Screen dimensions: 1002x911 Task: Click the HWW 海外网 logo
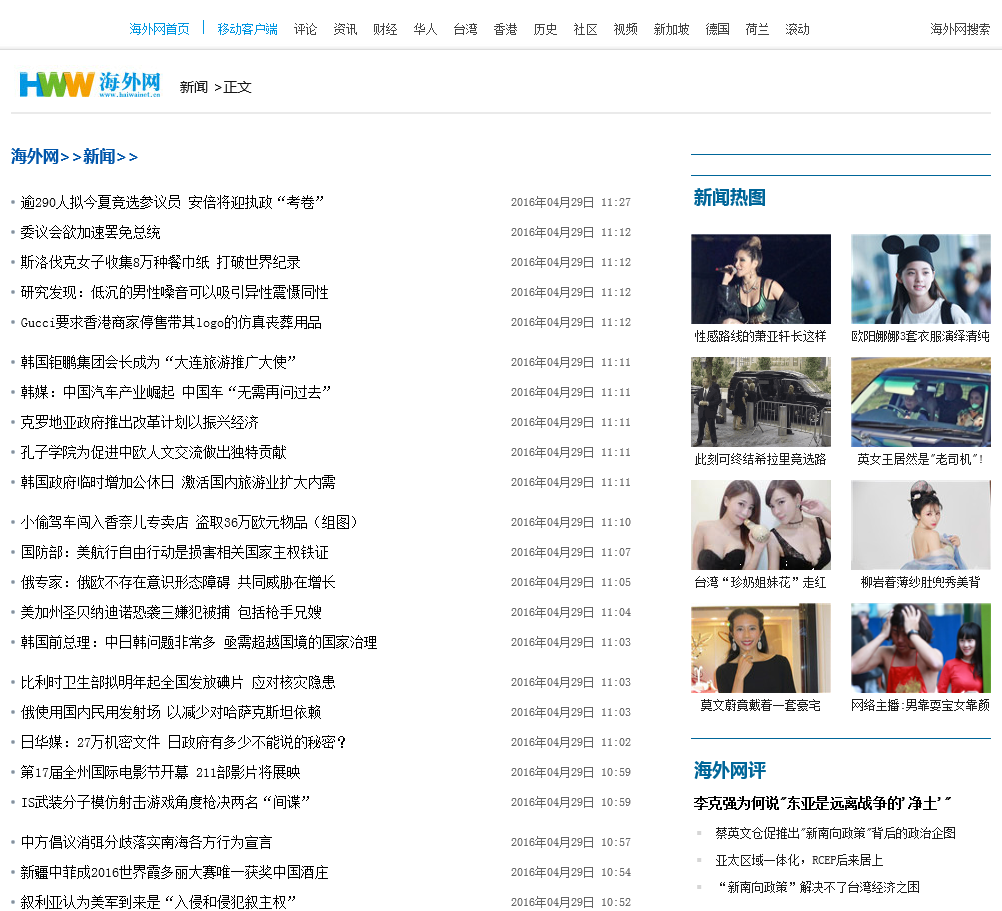(90, 84)
